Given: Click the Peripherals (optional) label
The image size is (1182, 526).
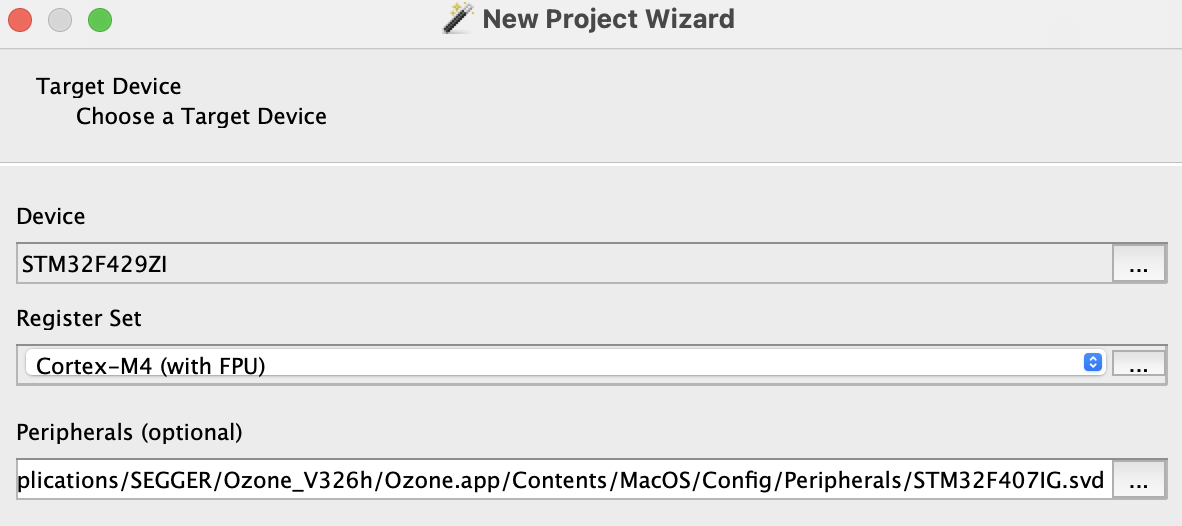Looking at the screenshot, I should [x=130, y=433].
